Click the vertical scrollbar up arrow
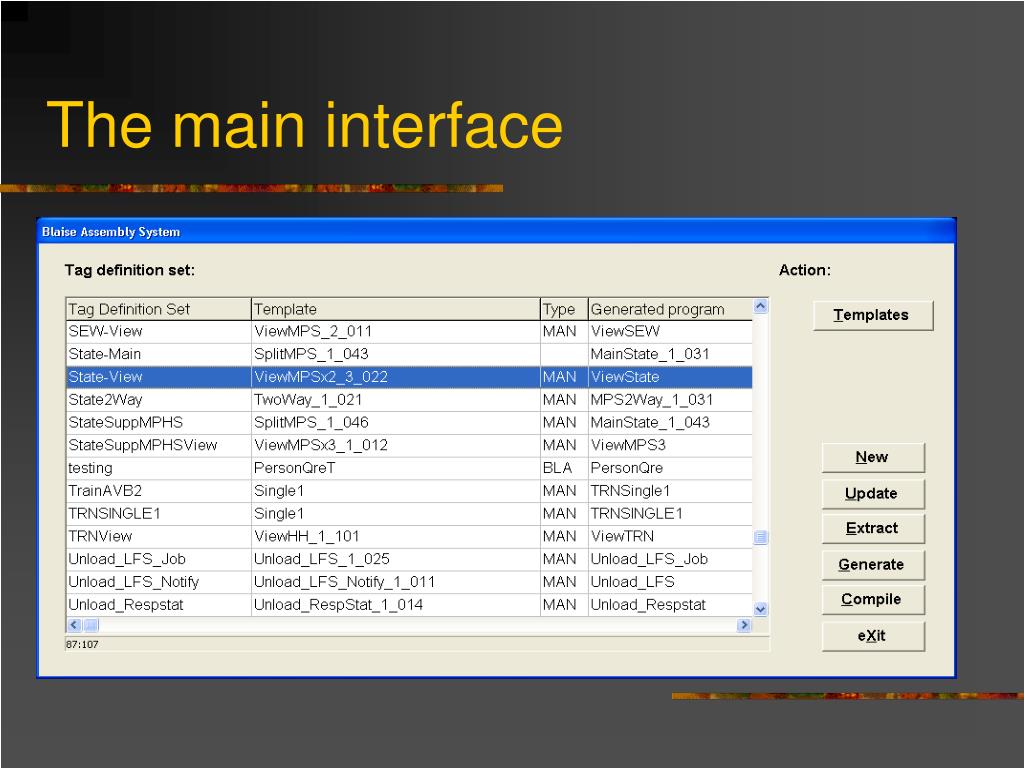The height and width of the screenshot is (768, 1024). tap(760, 306)
